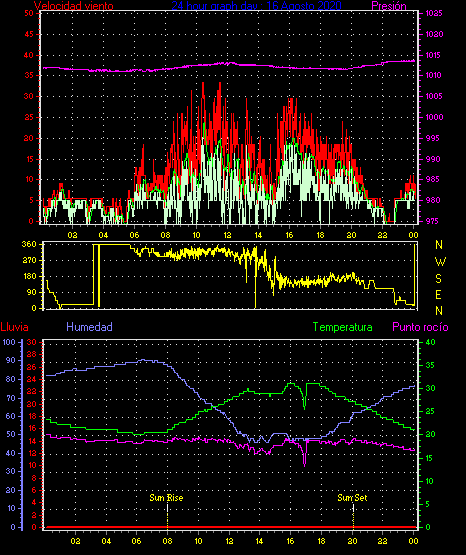Image resolution: width=466 pixels, height=555 pixels.
Task: Click the 'Velocidad viento' title label
Action: 74,6
